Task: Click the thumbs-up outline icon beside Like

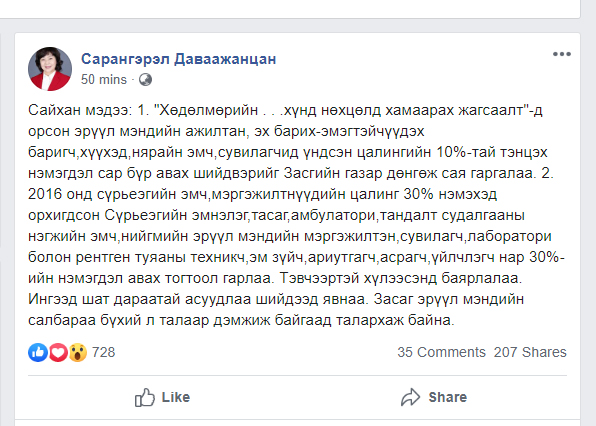Action: (x=144, y=397)
